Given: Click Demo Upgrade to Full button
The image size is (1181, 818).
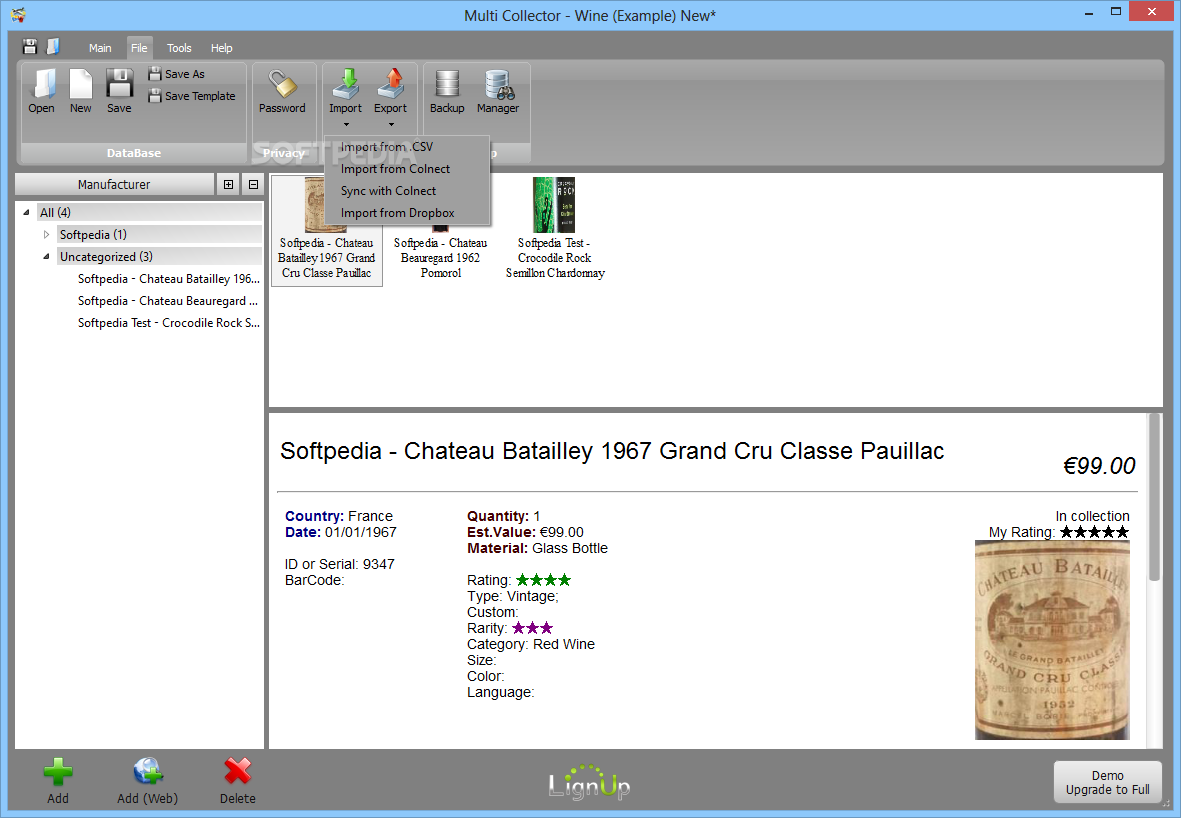Looking at the screenshot, I should 1107,783.
